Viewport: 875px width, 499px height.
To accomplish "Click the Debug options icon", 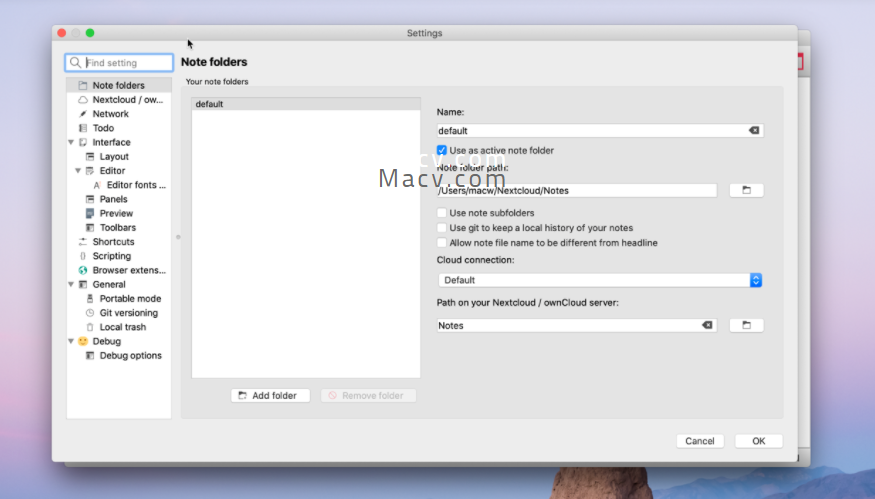I will (x=90, y=356).
